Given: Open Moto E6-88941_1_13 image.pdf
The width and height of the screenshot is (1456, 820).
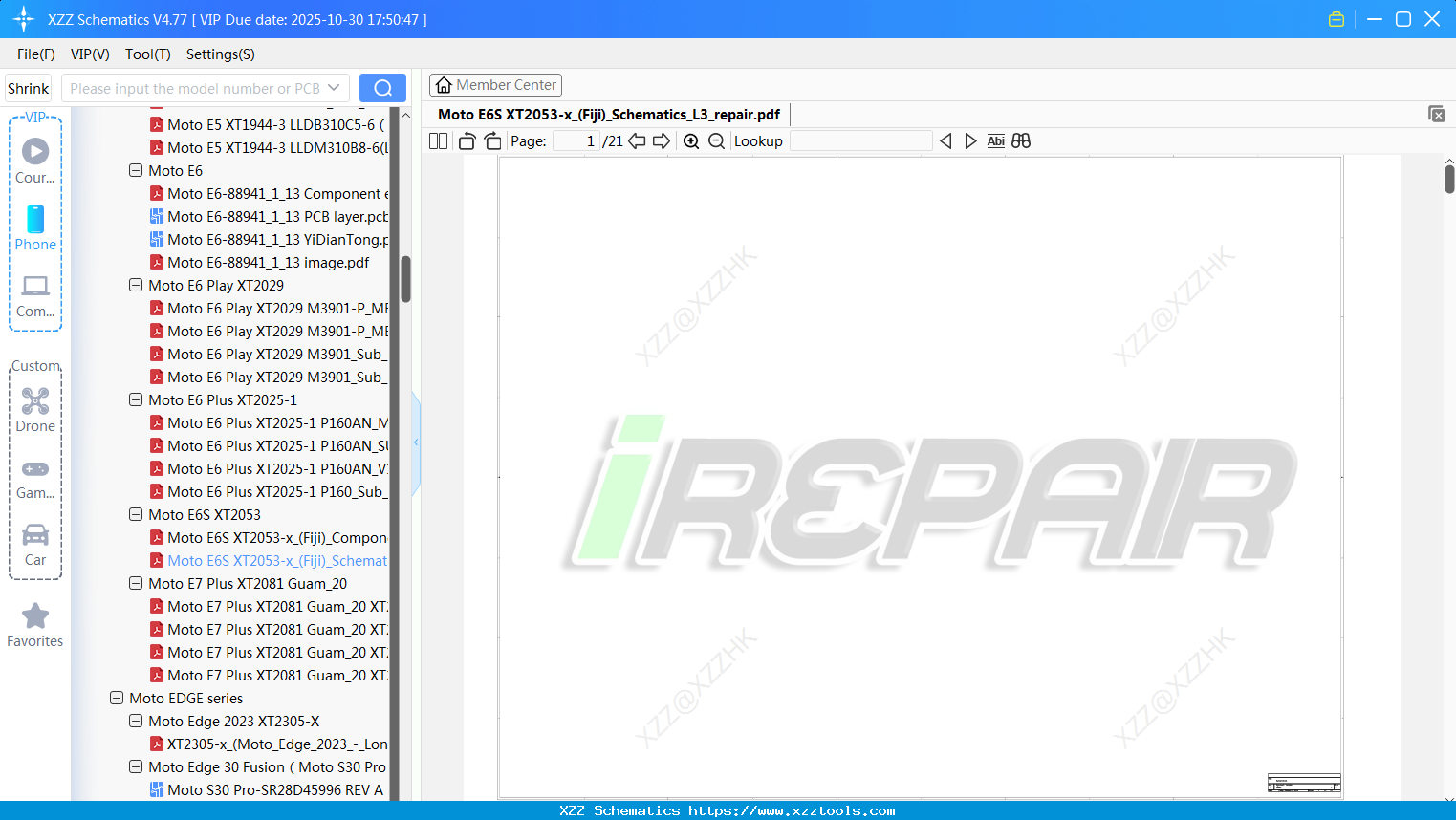Looking at the screenshot, I should pyautogui.click(x=259, y=263).
